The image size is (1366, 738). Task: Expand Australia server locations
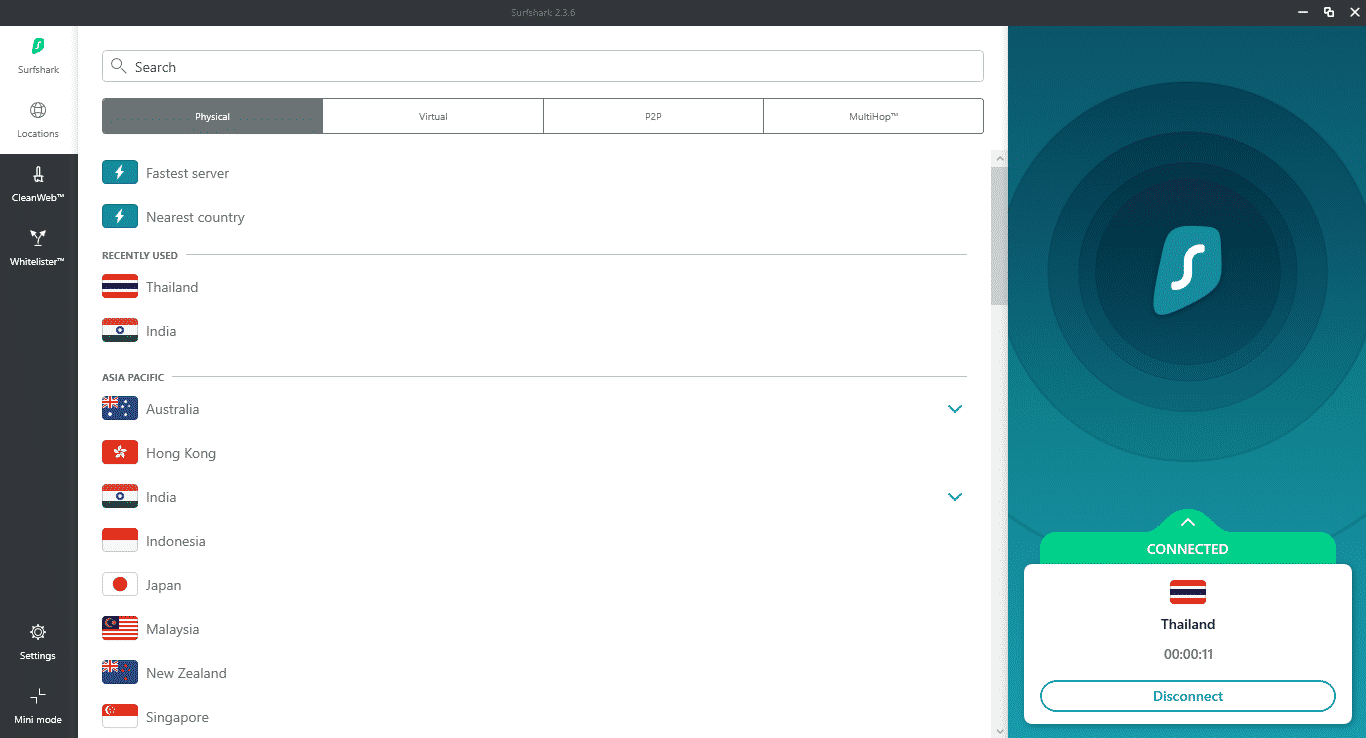[x=955, y=409]
